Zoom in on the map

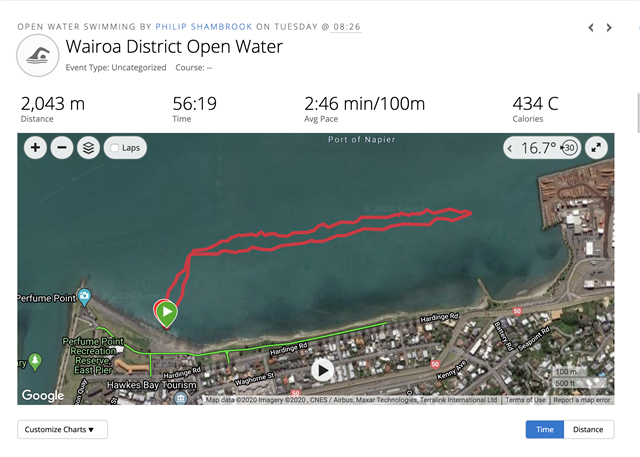click(x=35, y=148)
